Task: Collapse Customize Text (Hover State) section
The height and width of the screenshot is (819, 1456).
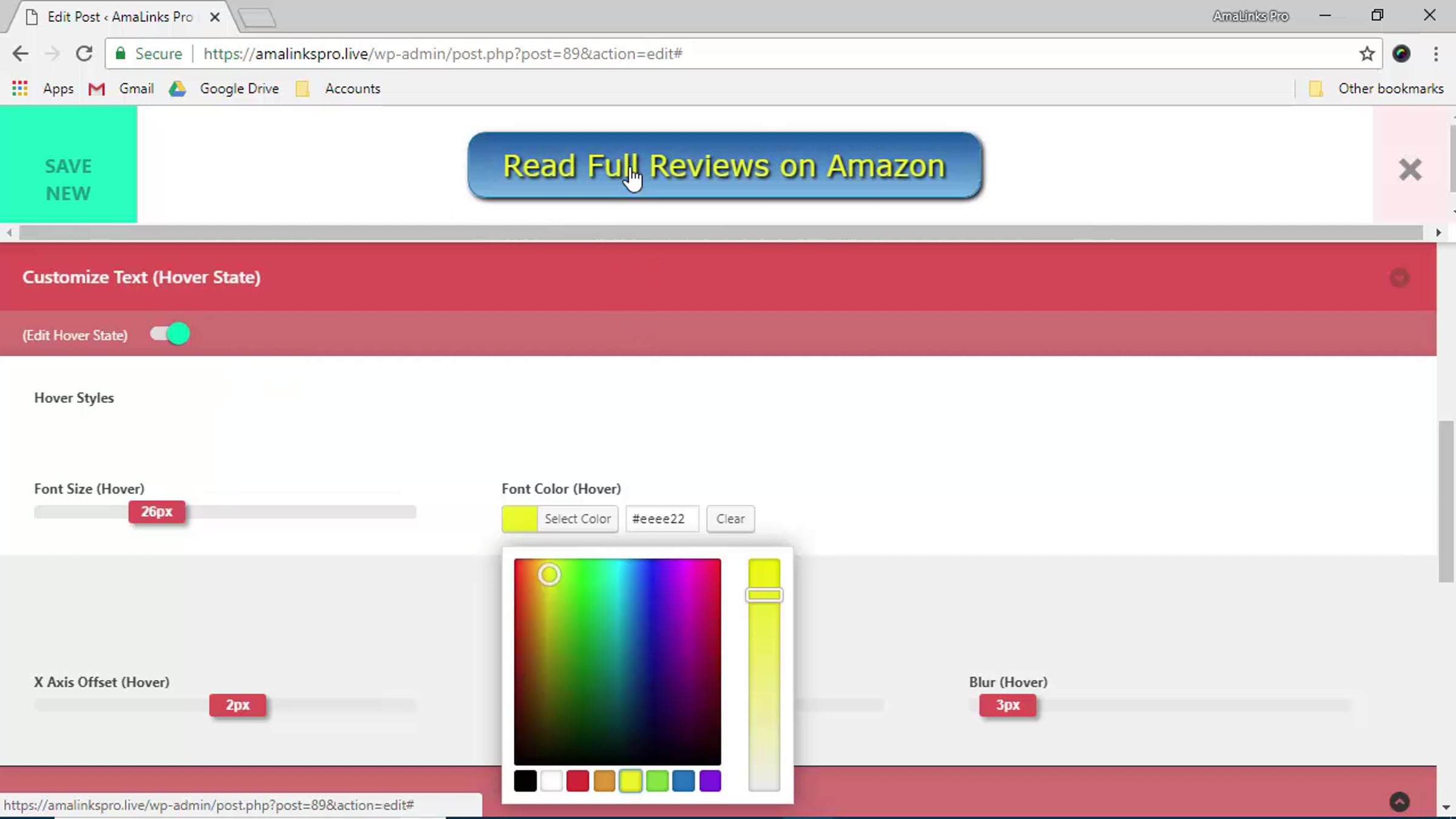Action: 1399,278
